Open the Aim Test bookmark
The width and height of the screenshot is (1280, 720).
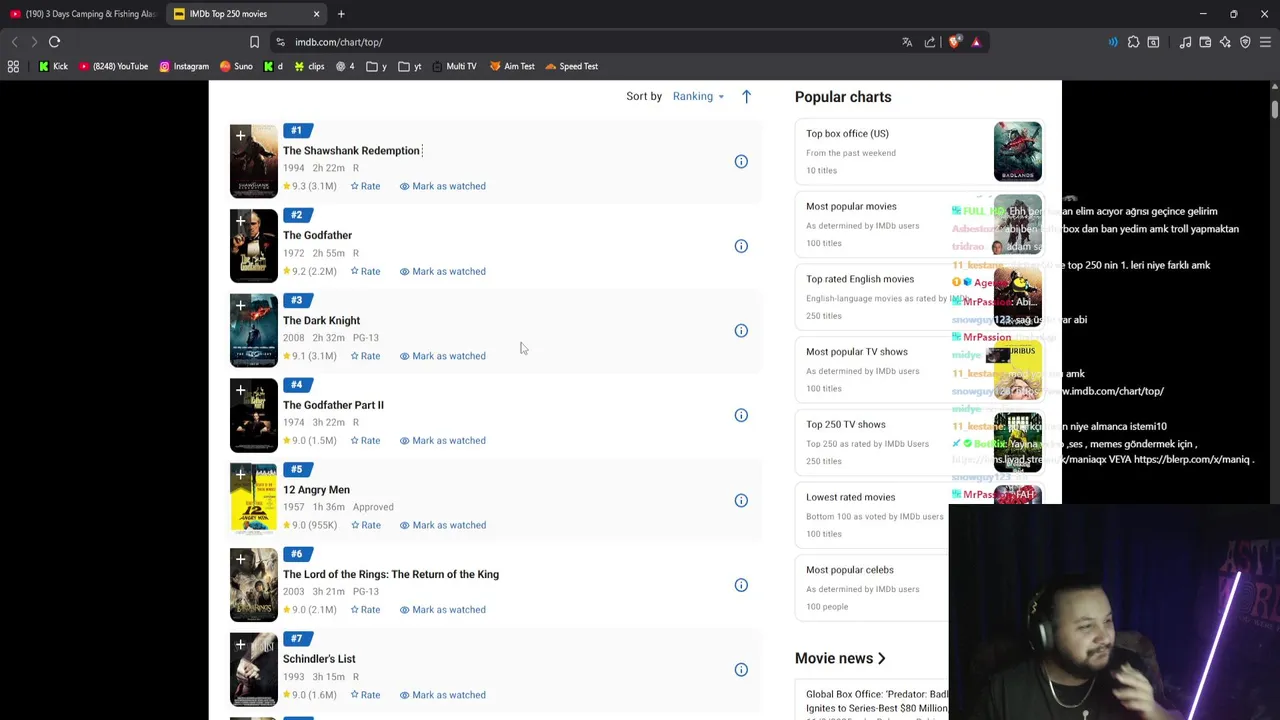512,66
